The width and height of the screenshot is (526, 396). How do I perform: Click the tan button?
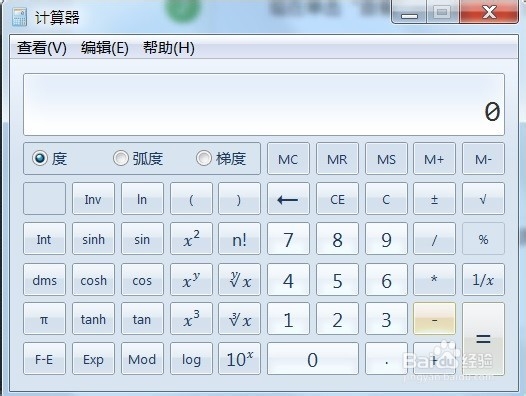pos(142,318)
